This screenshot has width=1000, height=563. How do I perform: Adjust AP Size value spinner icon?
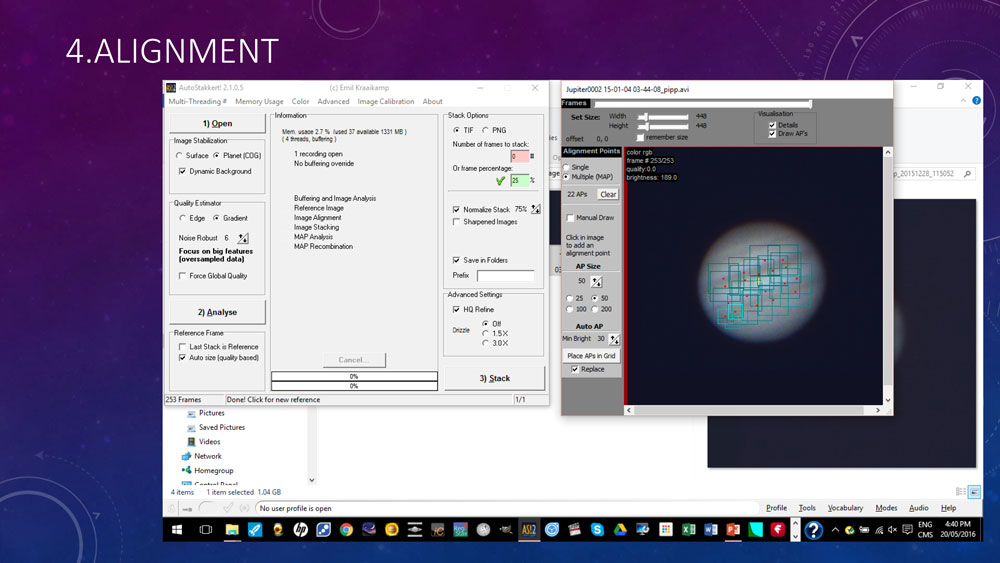point(596,281)
